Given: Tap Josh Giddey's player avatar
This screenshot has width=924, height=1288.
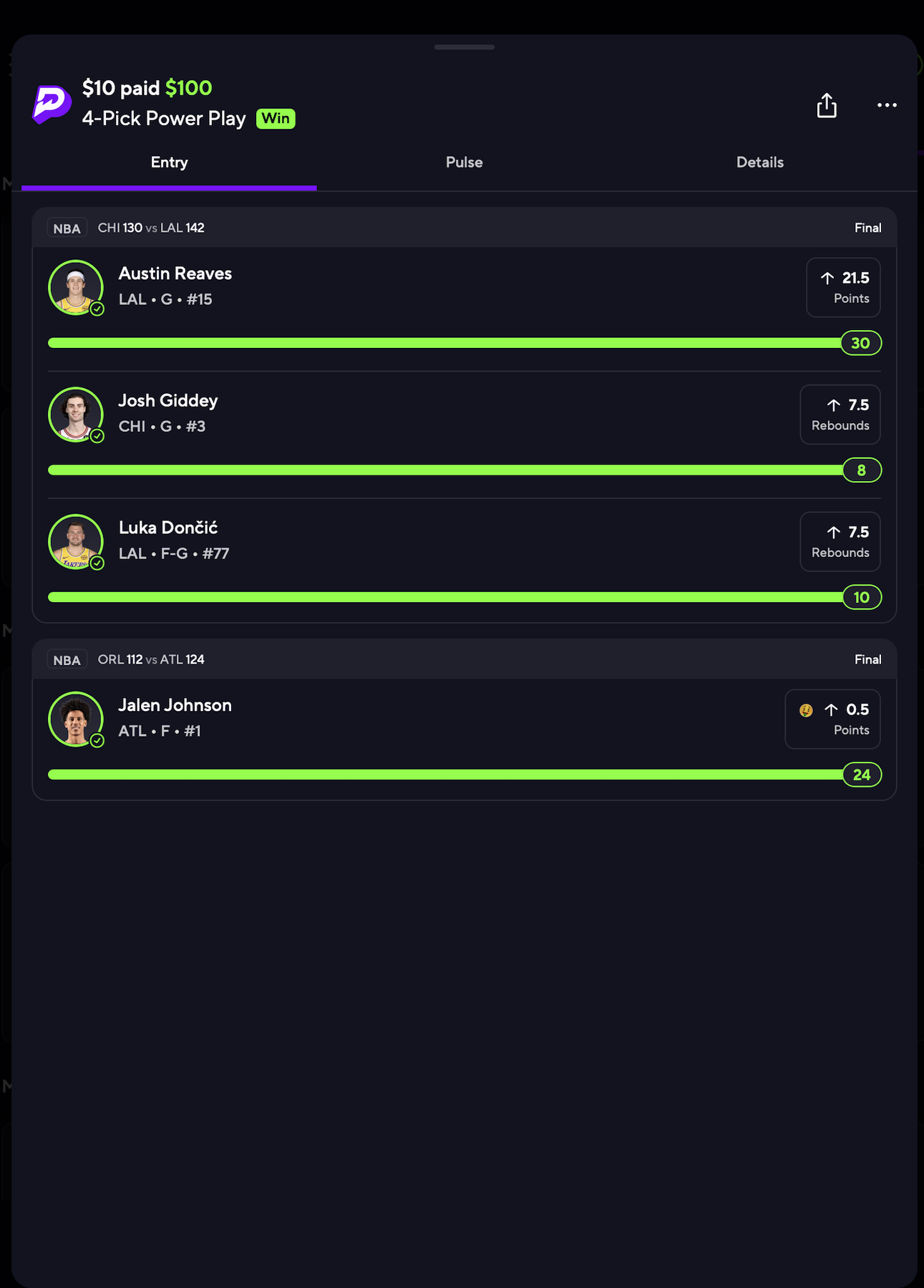Looking at the screenshot, I should pyautogui.click(x=76, y=415).
